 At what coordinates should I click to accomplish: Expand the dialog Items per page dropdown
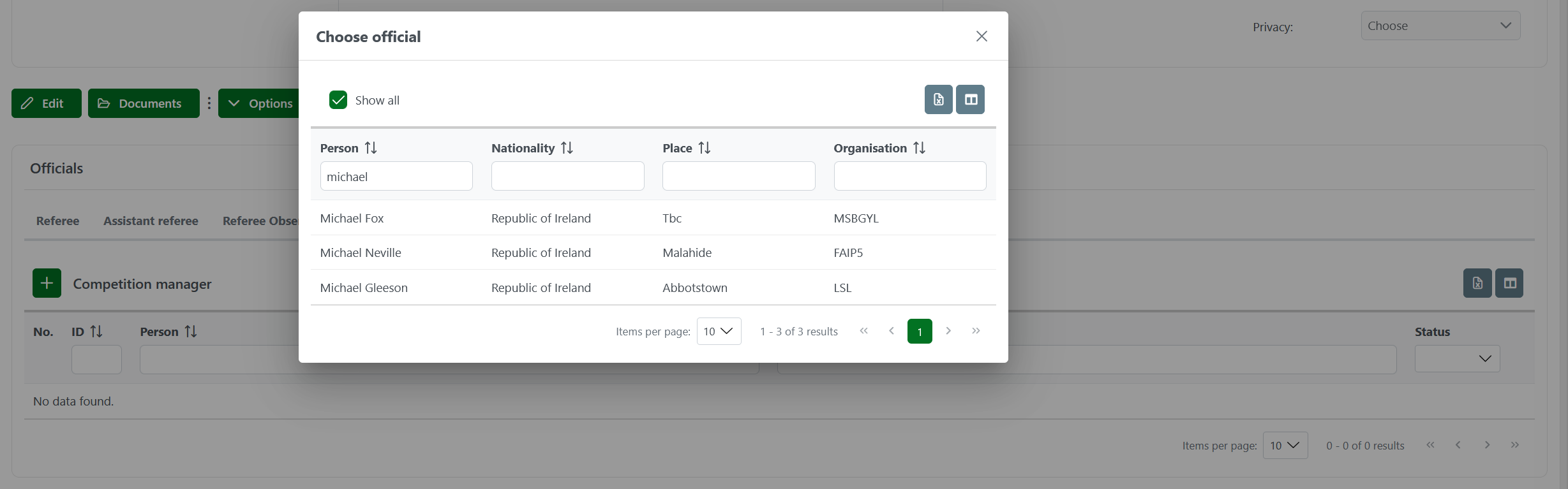point(719,332)
